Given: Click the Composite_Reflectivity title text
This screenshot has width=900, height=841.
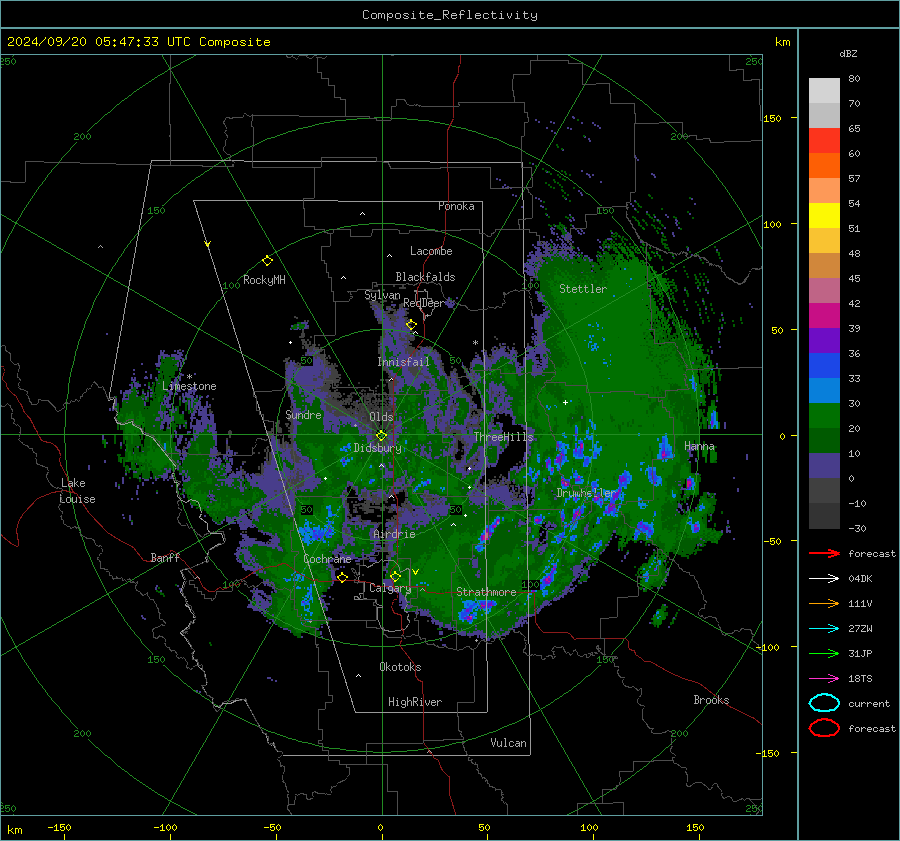Looking at the screenshot, I should (x=450, y=15).
